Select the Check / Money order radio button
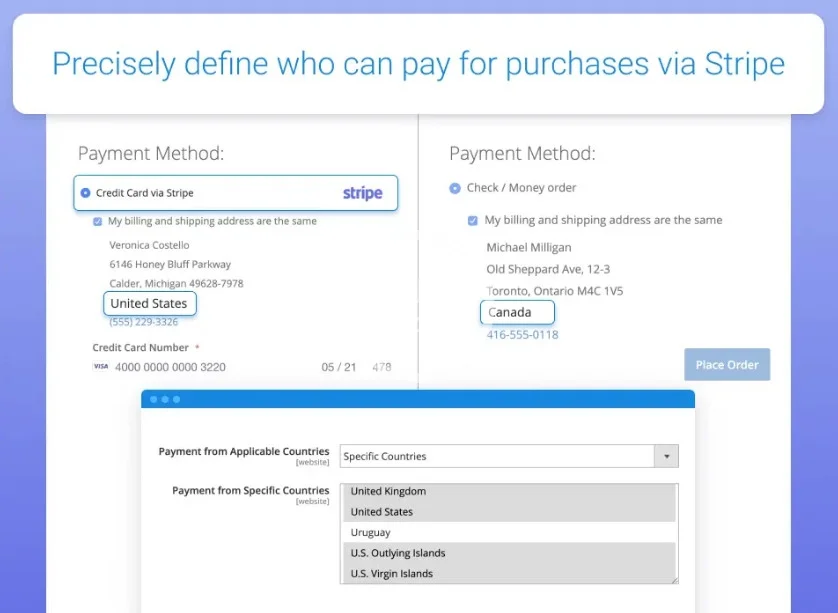Image resolution: width=838 pixels, height=613 pixels. point(455,188)
